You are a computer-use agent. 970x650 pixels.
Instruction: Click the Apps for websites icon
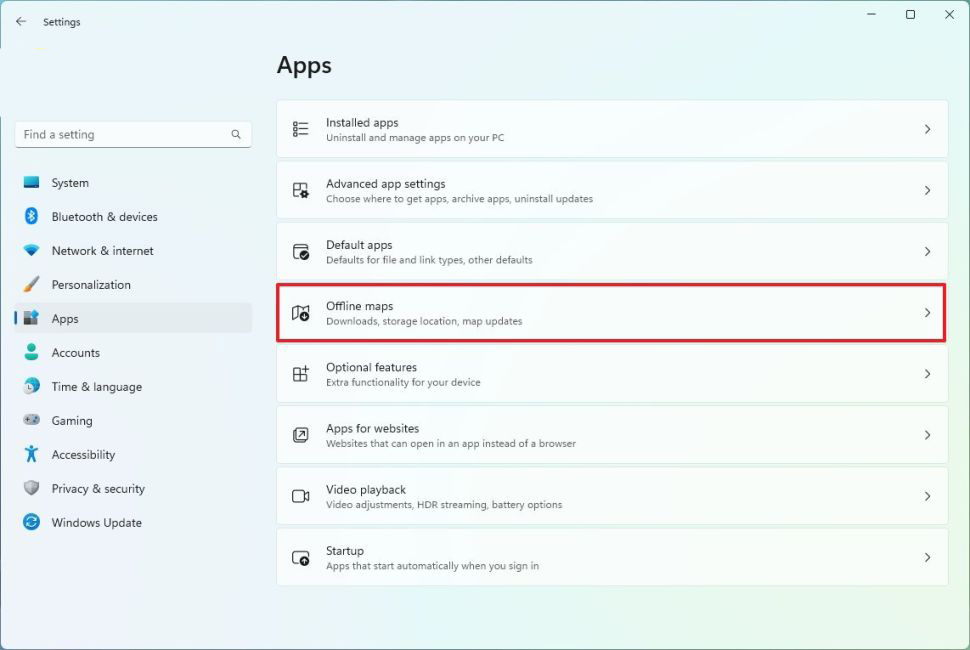pyautogui.click(x=300, y=435)
